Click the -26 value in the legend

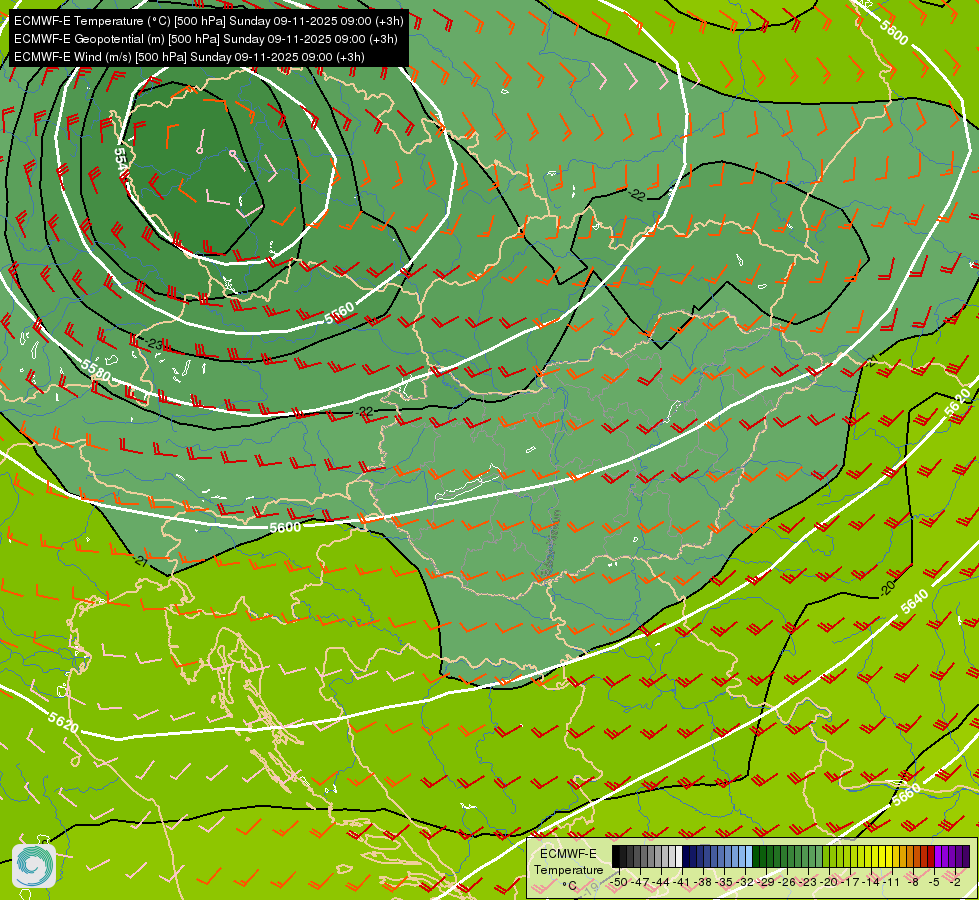click(x=787, y=882)
